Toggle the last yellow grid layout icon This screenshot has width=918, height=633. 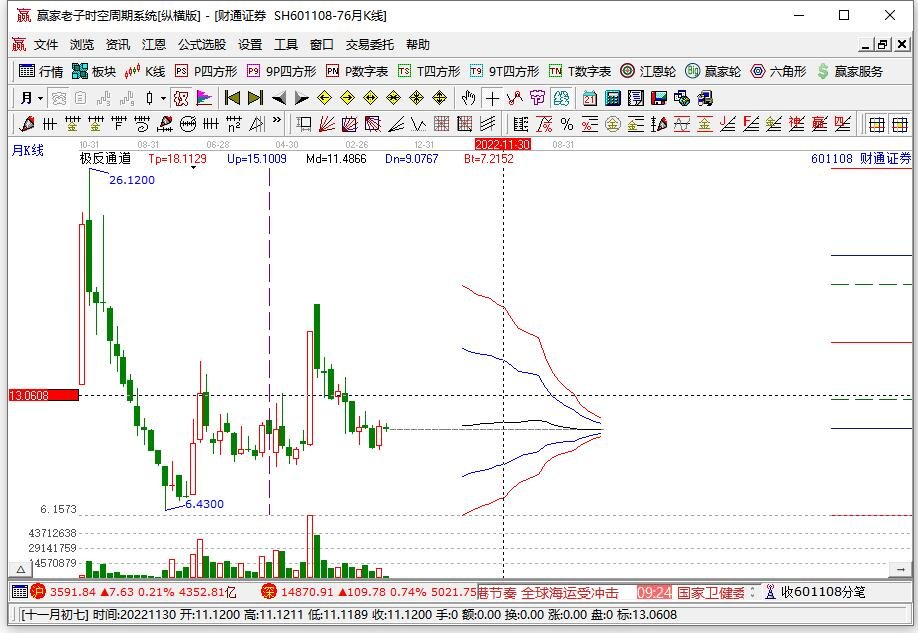[900, 124]
